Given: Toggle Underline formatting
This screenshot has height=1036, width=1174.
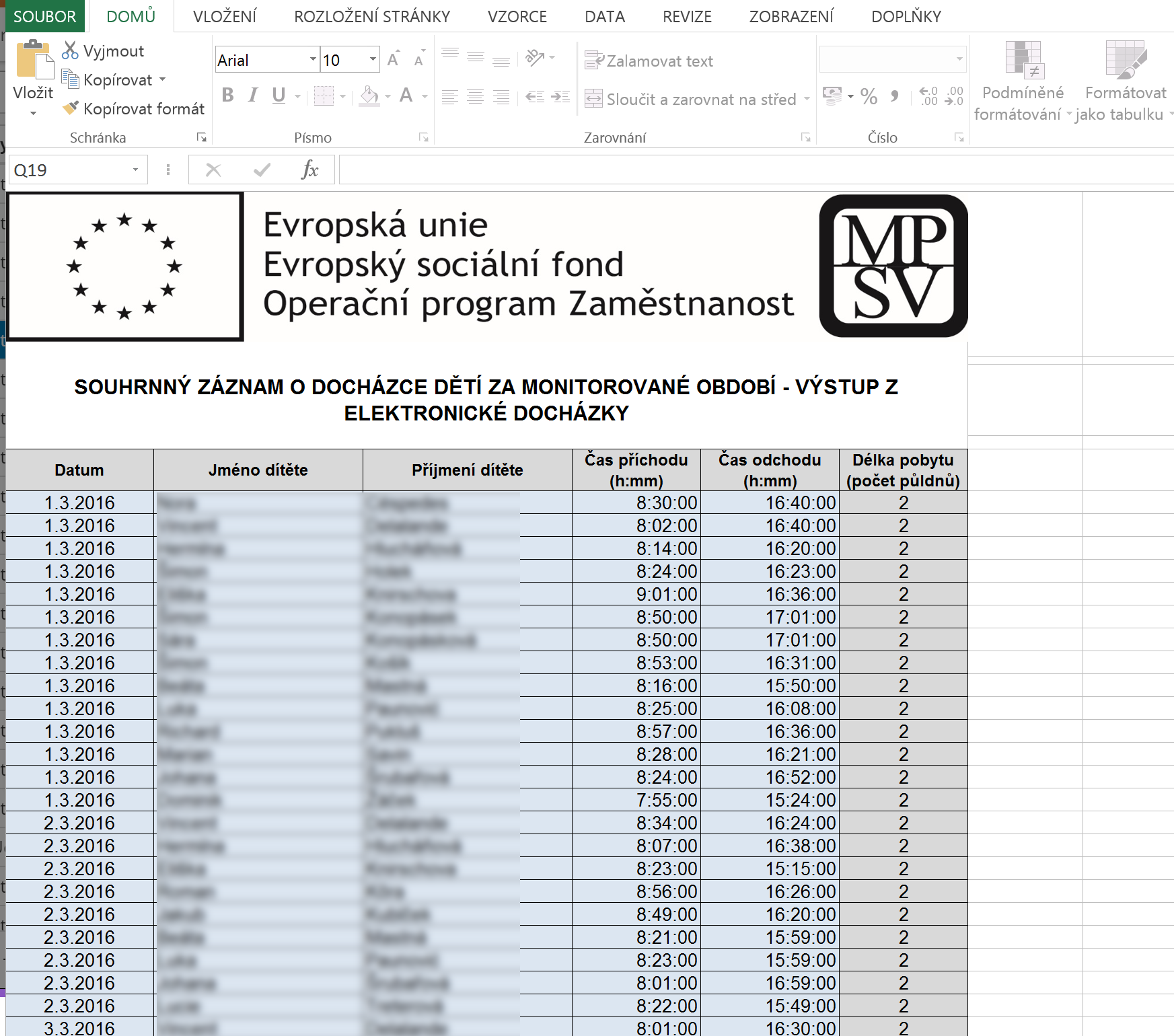Looking at the screenshot, I should click(279, 96).
